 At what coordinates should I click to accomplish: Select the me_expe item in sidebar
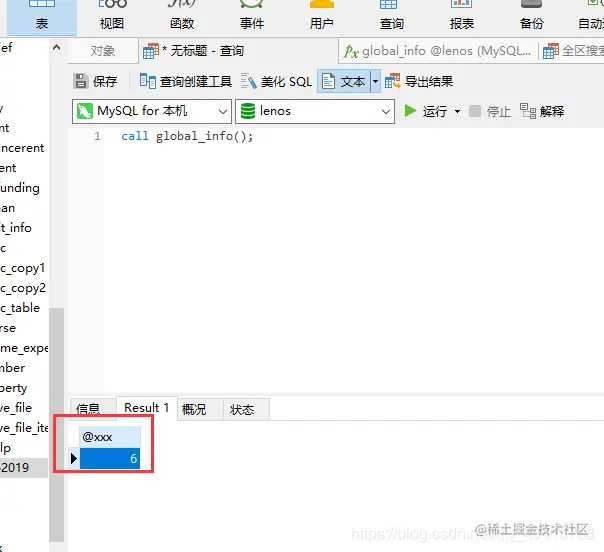[x=24, y=348]
